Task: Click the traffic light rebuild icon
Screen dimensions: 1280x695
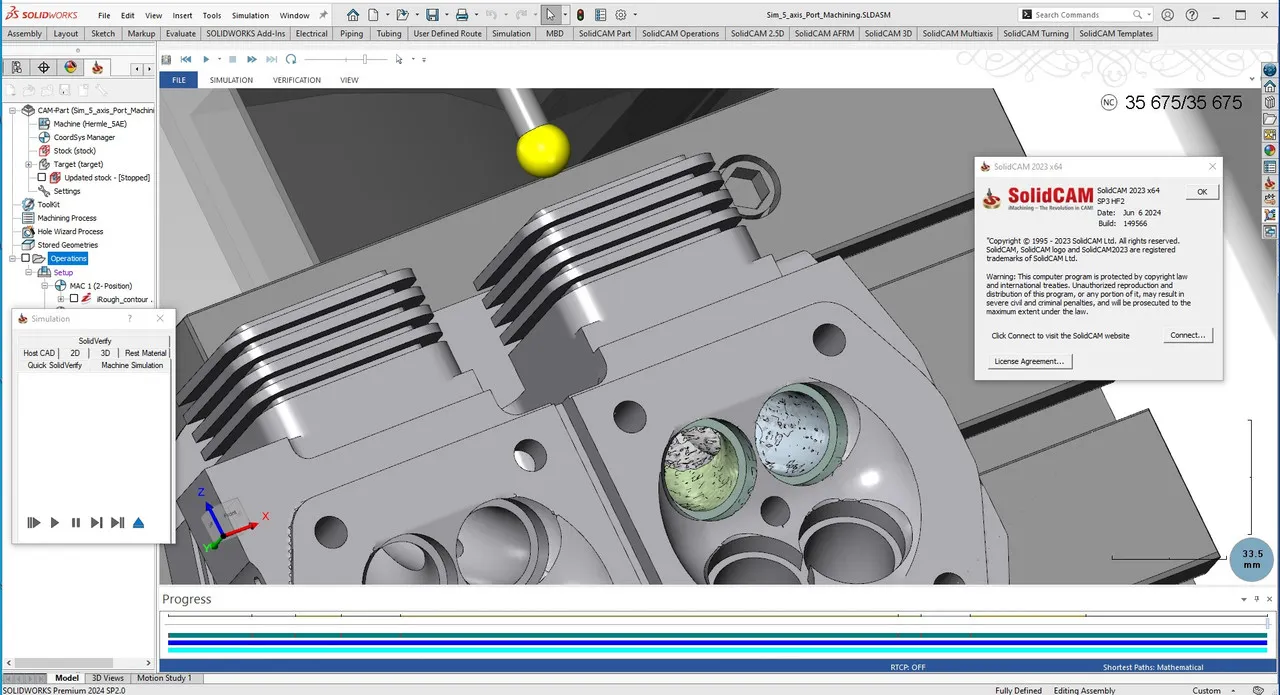Action: 580,15
